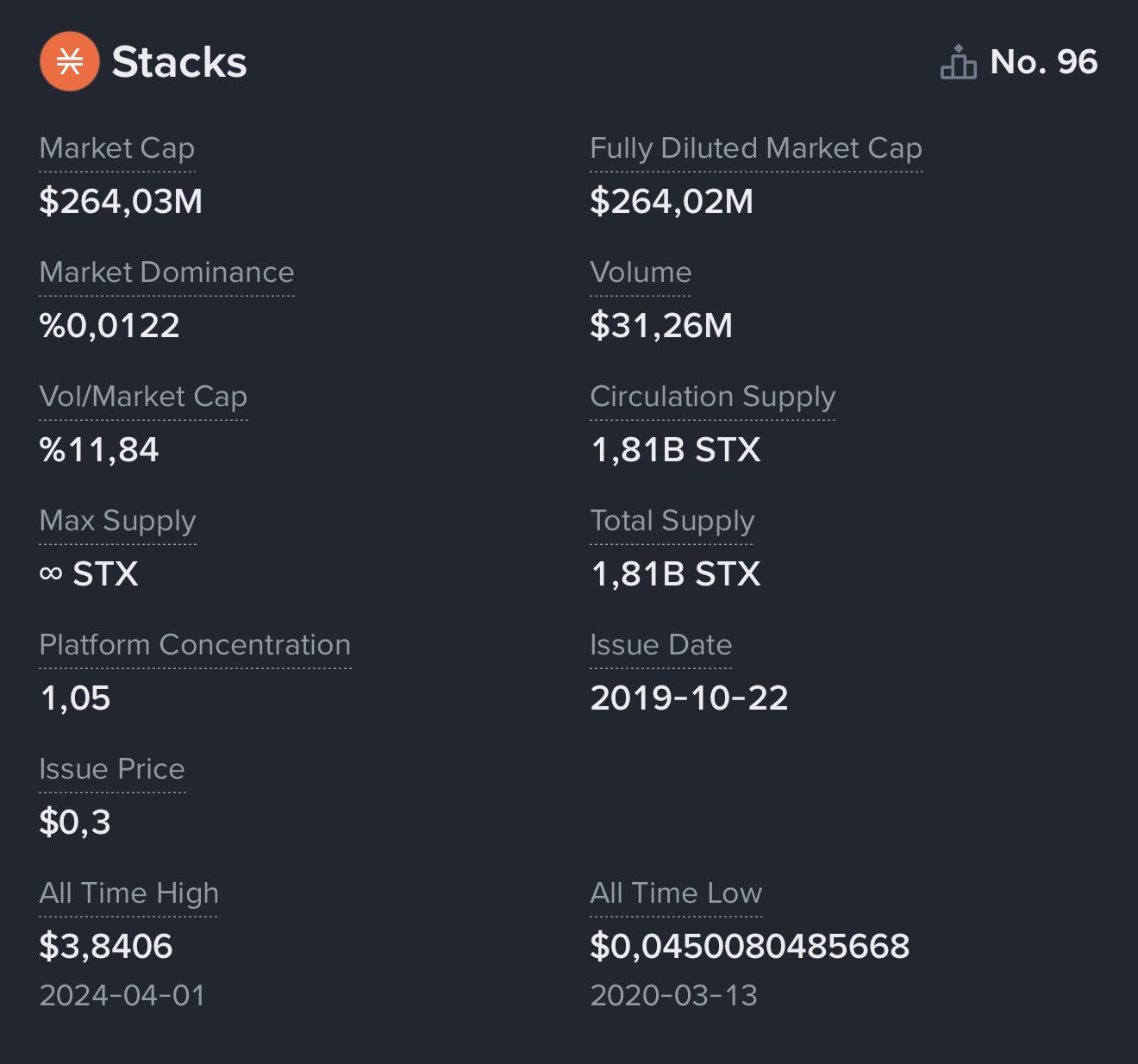Screen dimensions: 1138x1064
Task: Select the $0,0450080485668 low value
Action: [x=750, y=946]
